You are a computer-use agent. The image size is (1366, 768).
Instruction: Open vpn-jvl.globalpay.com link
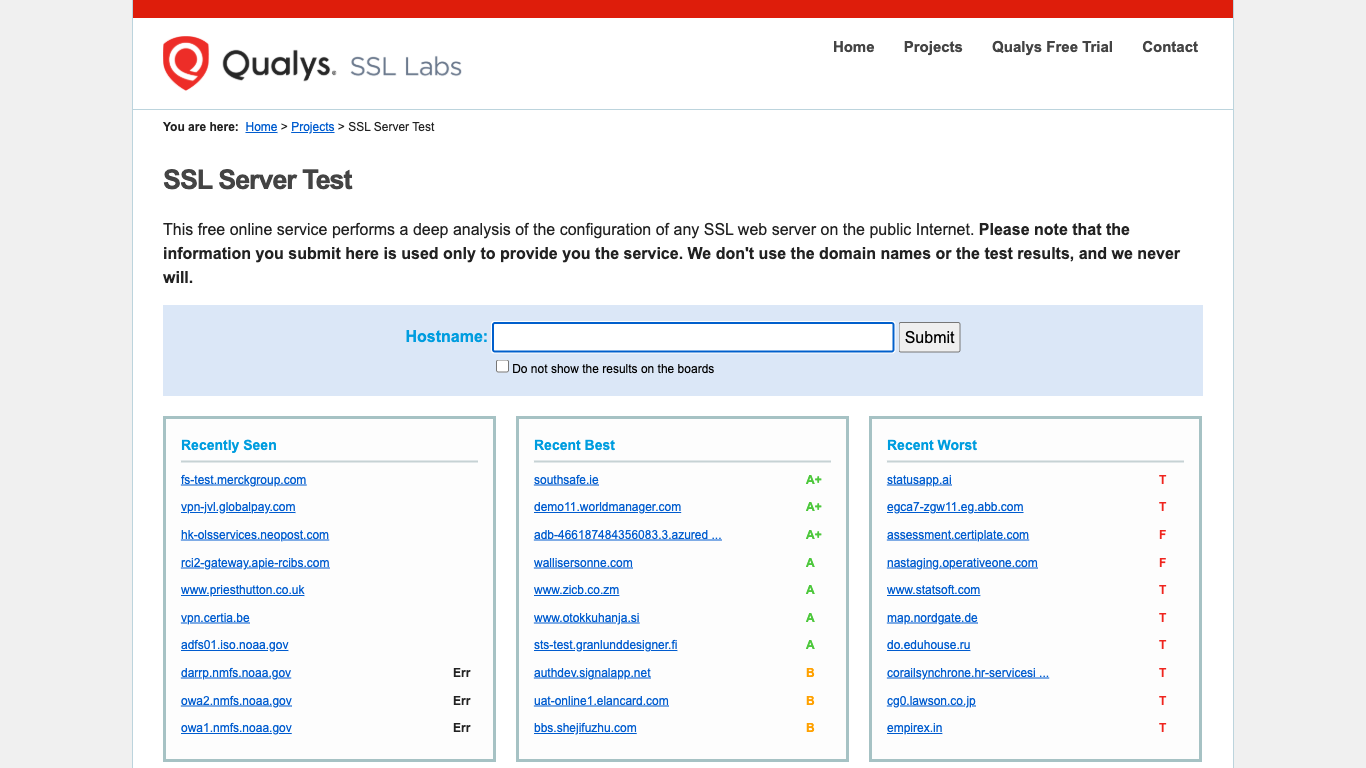(238, 507)
